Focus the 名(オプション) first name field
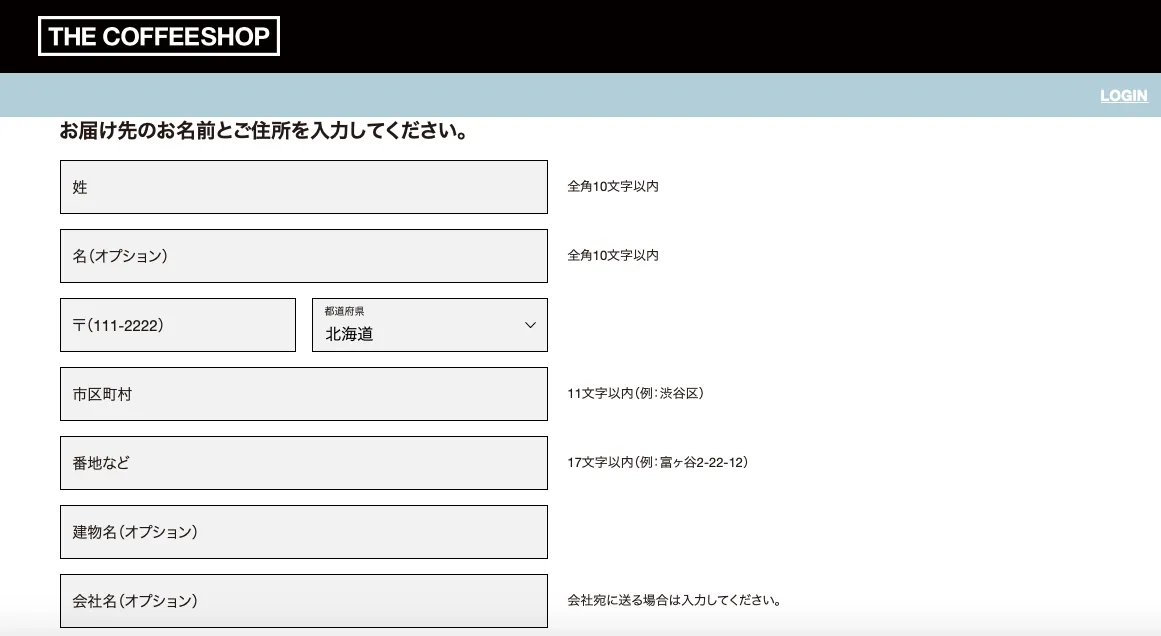Screen dimensions: 1161x636 [x=304, y=255]
